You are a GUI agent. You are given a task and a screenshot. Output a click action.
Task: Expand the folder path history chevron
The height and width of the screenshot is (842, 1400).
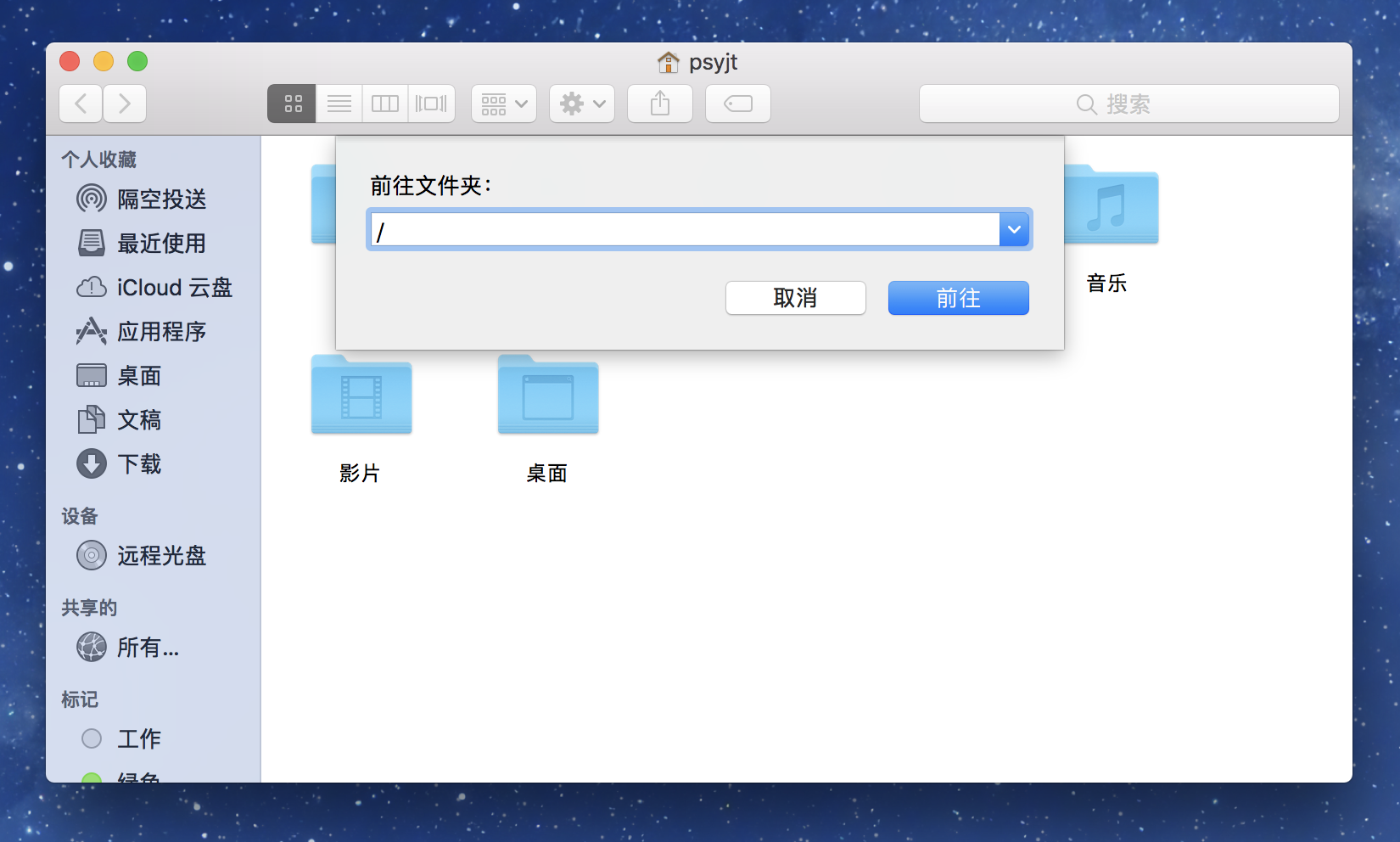click(1013, 229)
